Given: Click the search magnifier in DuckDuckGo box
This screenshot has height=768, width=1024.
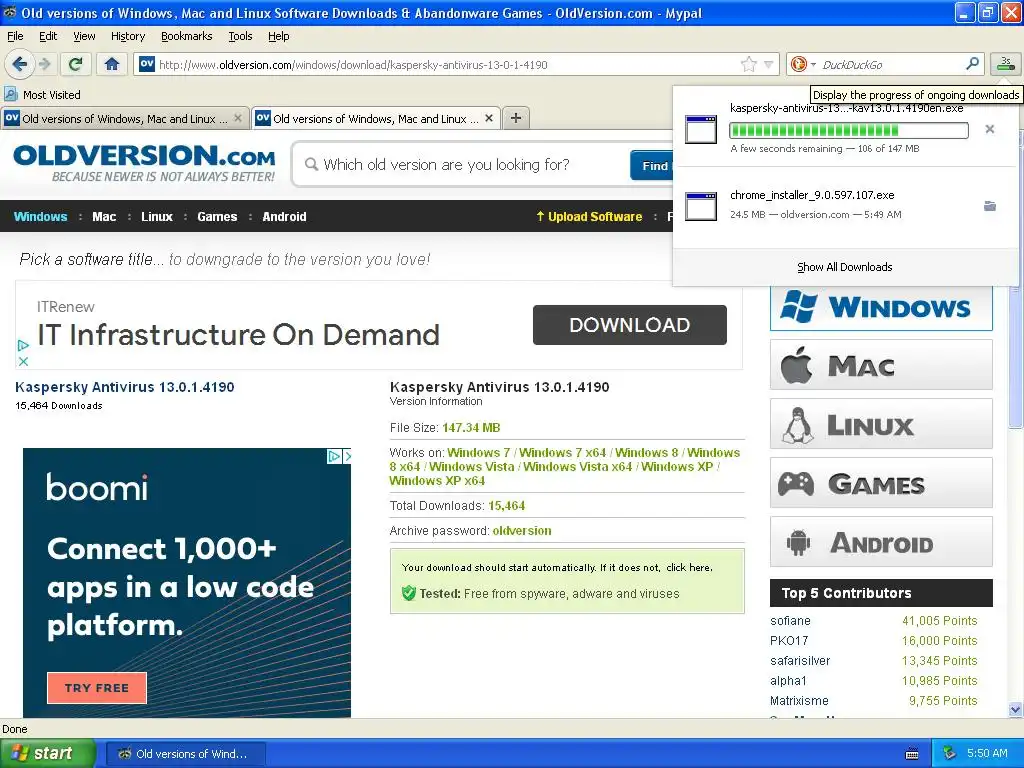Looking at the screenshot, I should point(972,64).
